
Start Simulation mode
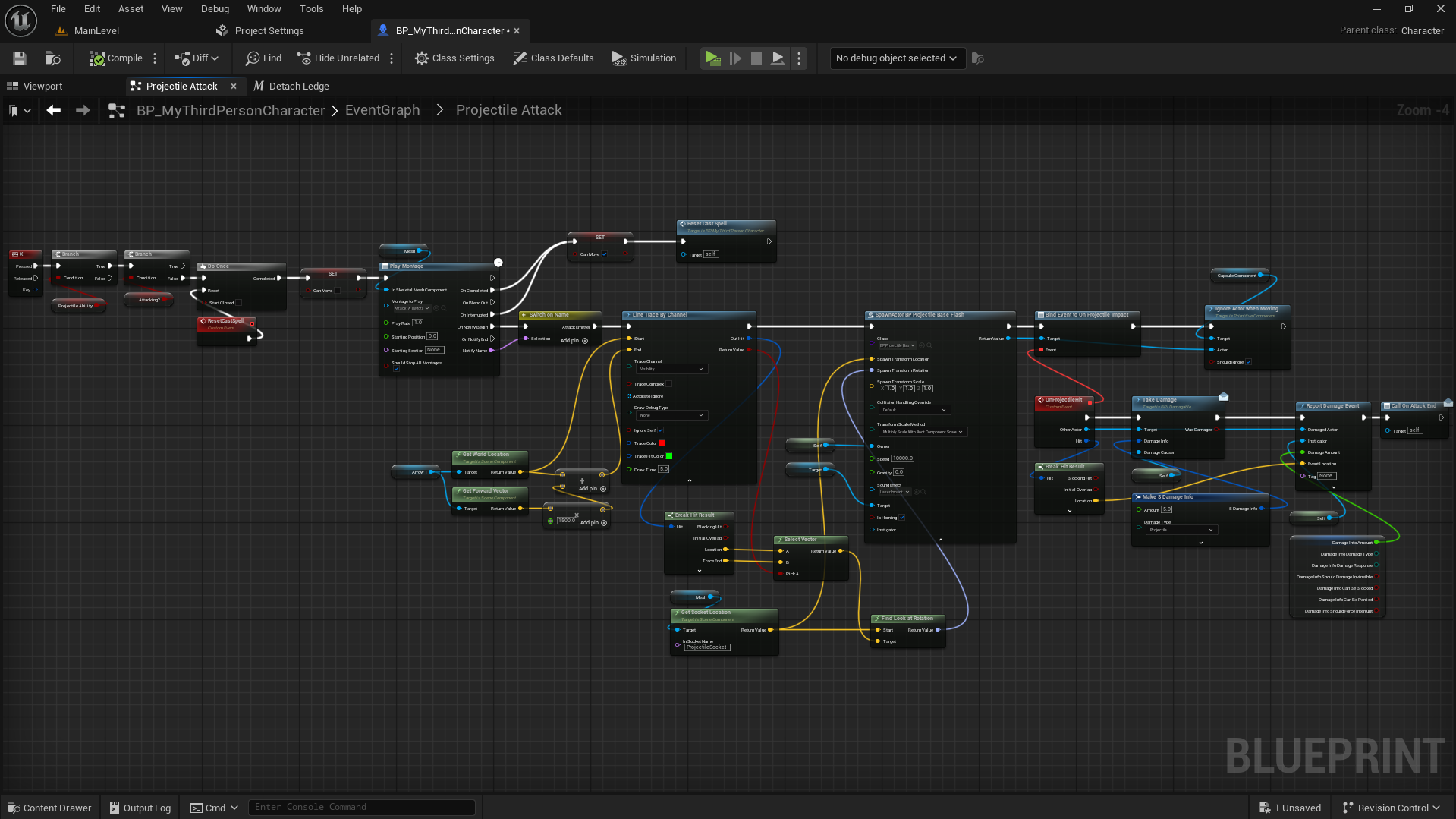(643, 58)
